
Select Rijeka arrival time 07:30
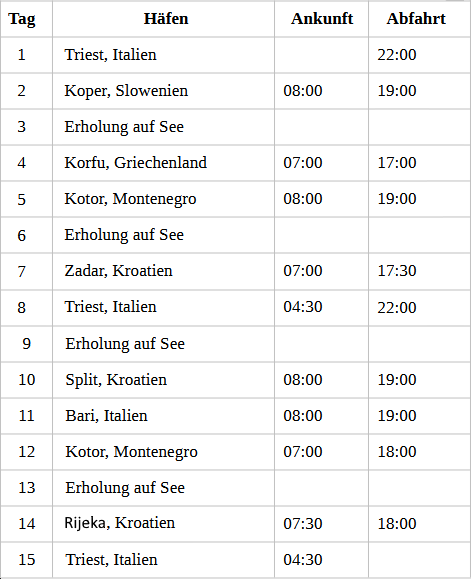click(303, 524)
